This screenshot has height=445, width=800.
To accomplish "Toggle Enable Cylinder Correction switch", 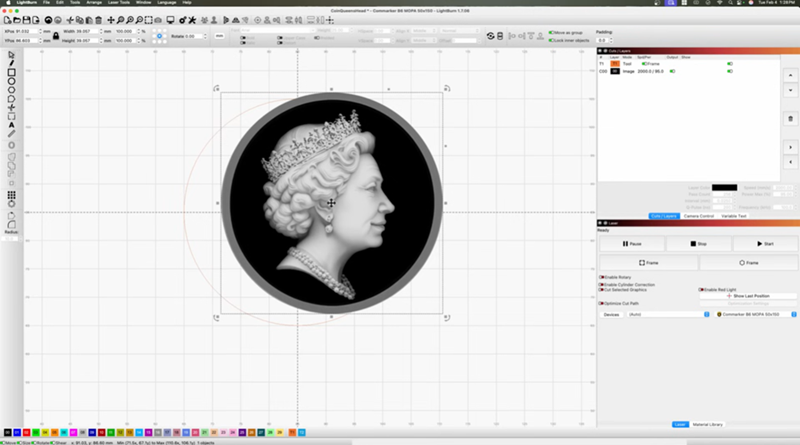I will pos(602,285).
